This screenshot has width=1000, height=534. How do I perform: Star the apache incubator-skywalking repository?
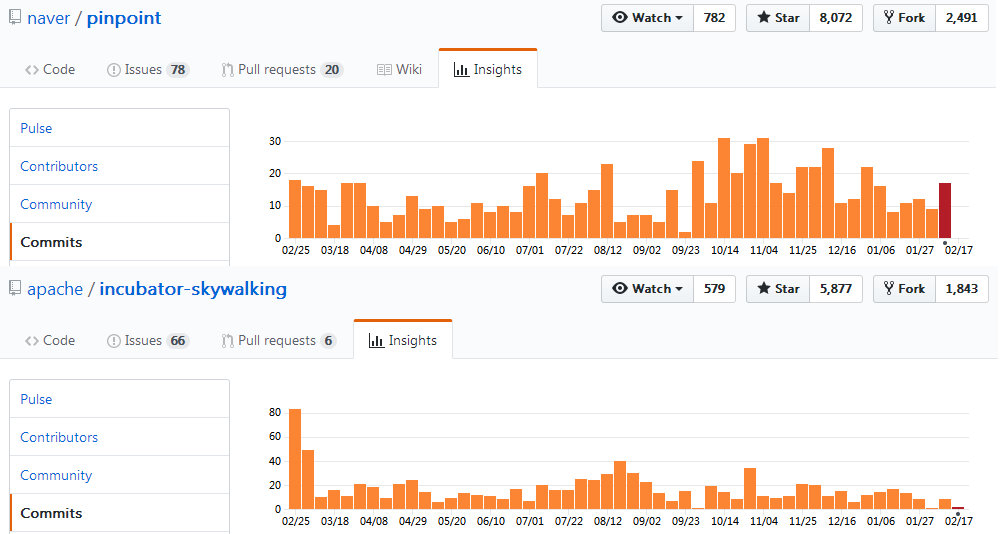778,289
